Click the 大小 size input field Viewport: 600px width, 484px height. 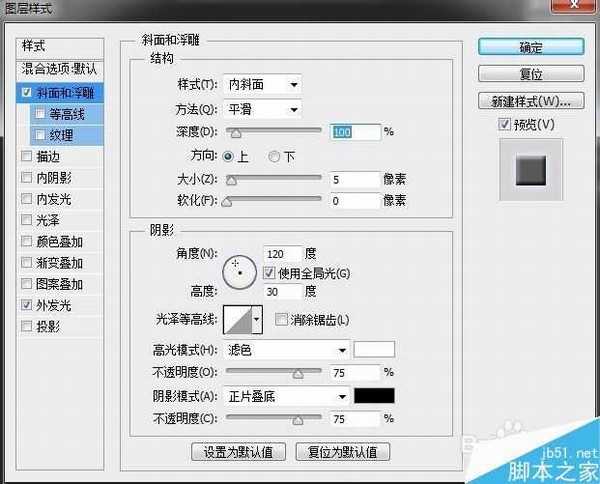[x=355, y=179]
